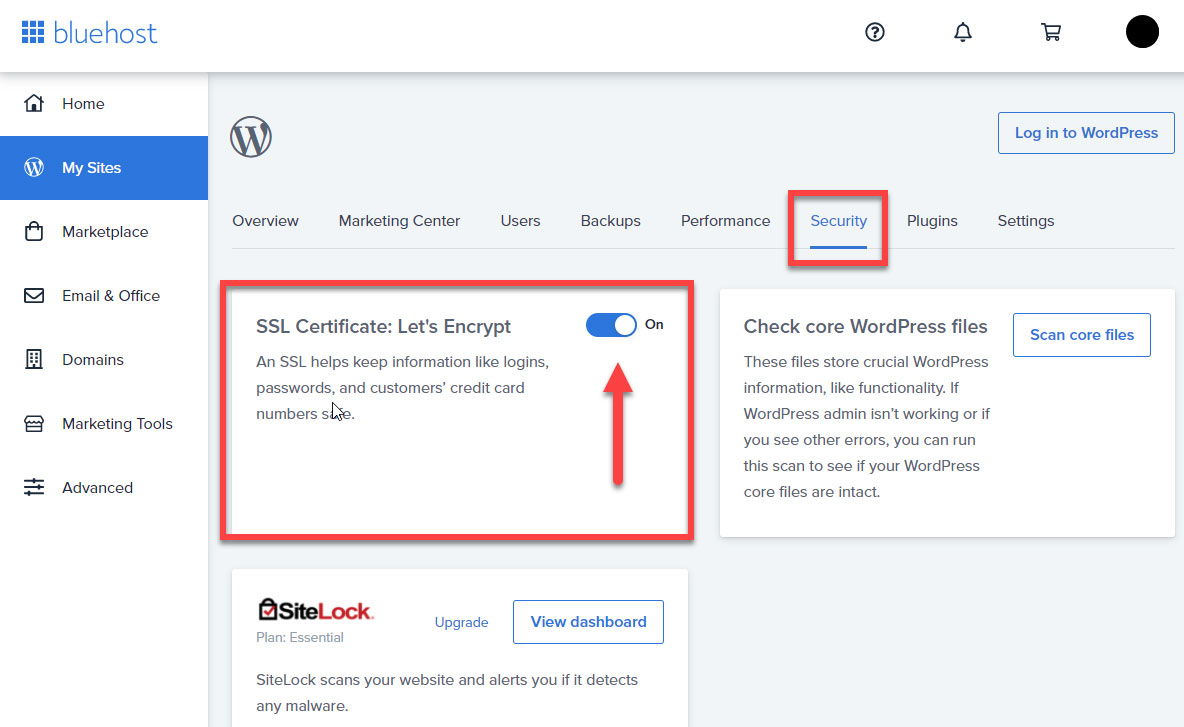Open the account profile avatar
The image size is (1184, 727).
tap(1142, 32)
